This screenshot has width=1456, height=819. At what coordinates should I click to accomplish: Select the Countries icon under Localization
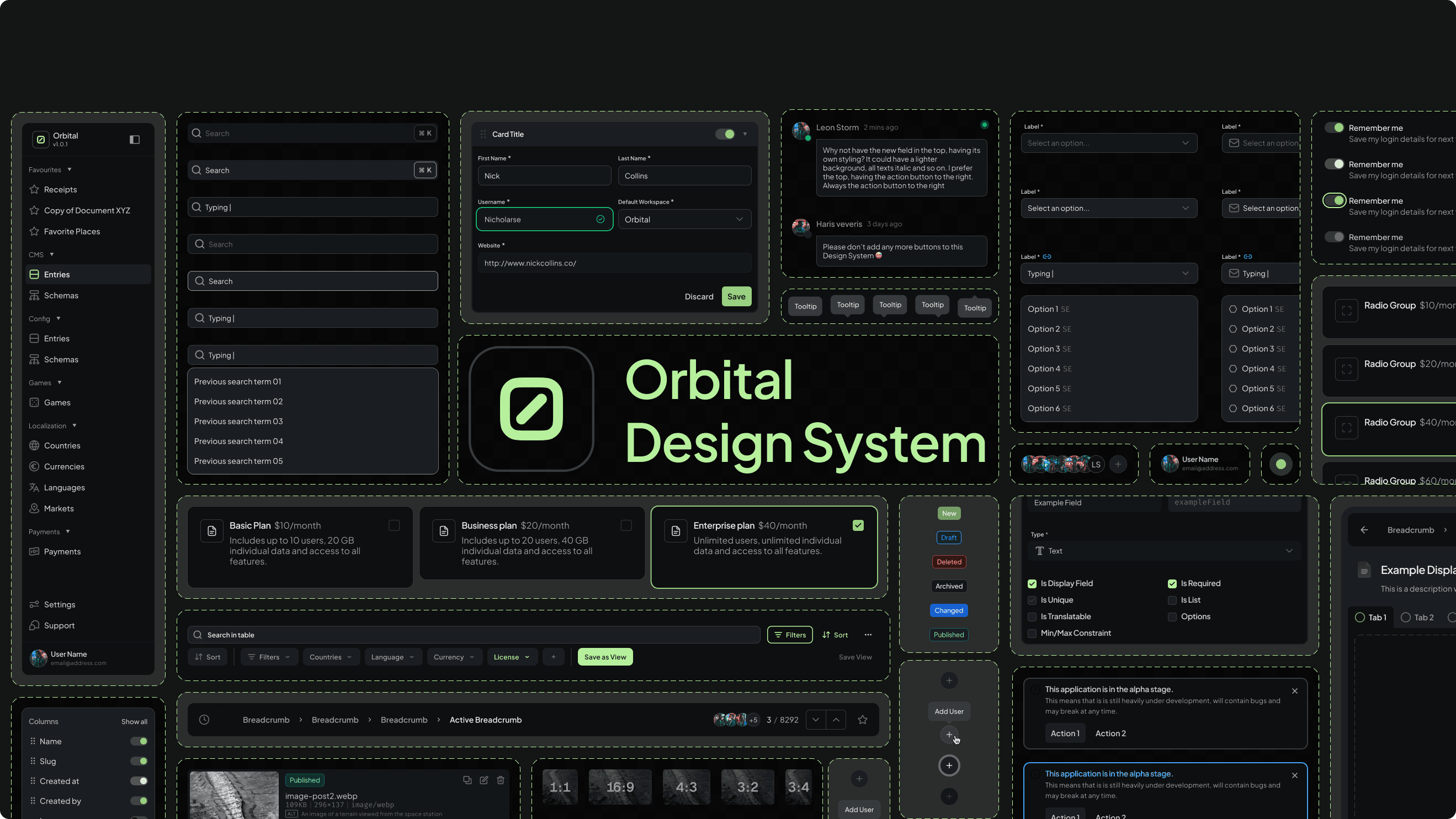(35, 445)
